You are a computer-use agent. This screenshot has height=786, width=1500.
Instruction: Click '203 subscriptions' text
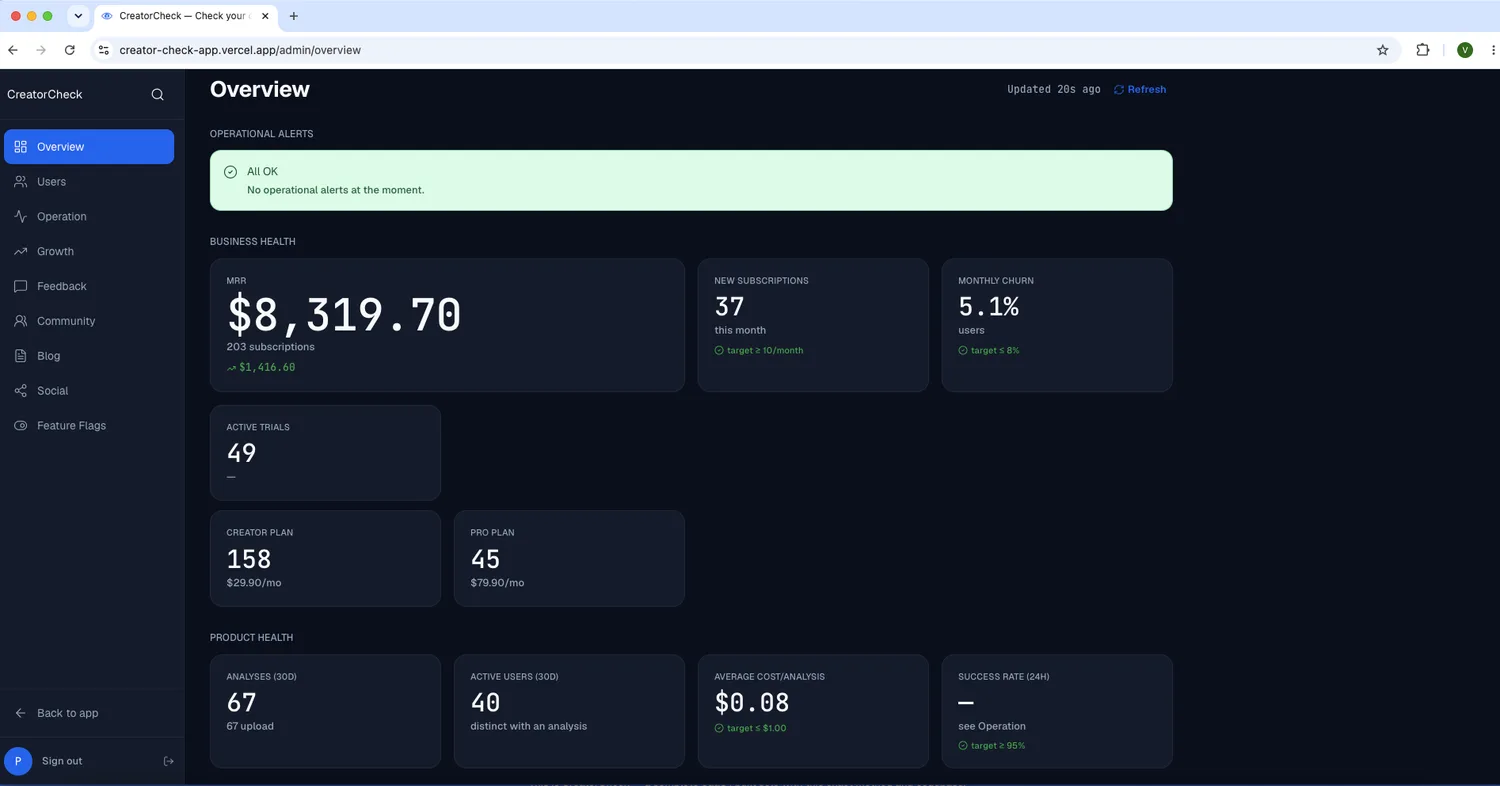pyautogui.click(x=271, y=347)
